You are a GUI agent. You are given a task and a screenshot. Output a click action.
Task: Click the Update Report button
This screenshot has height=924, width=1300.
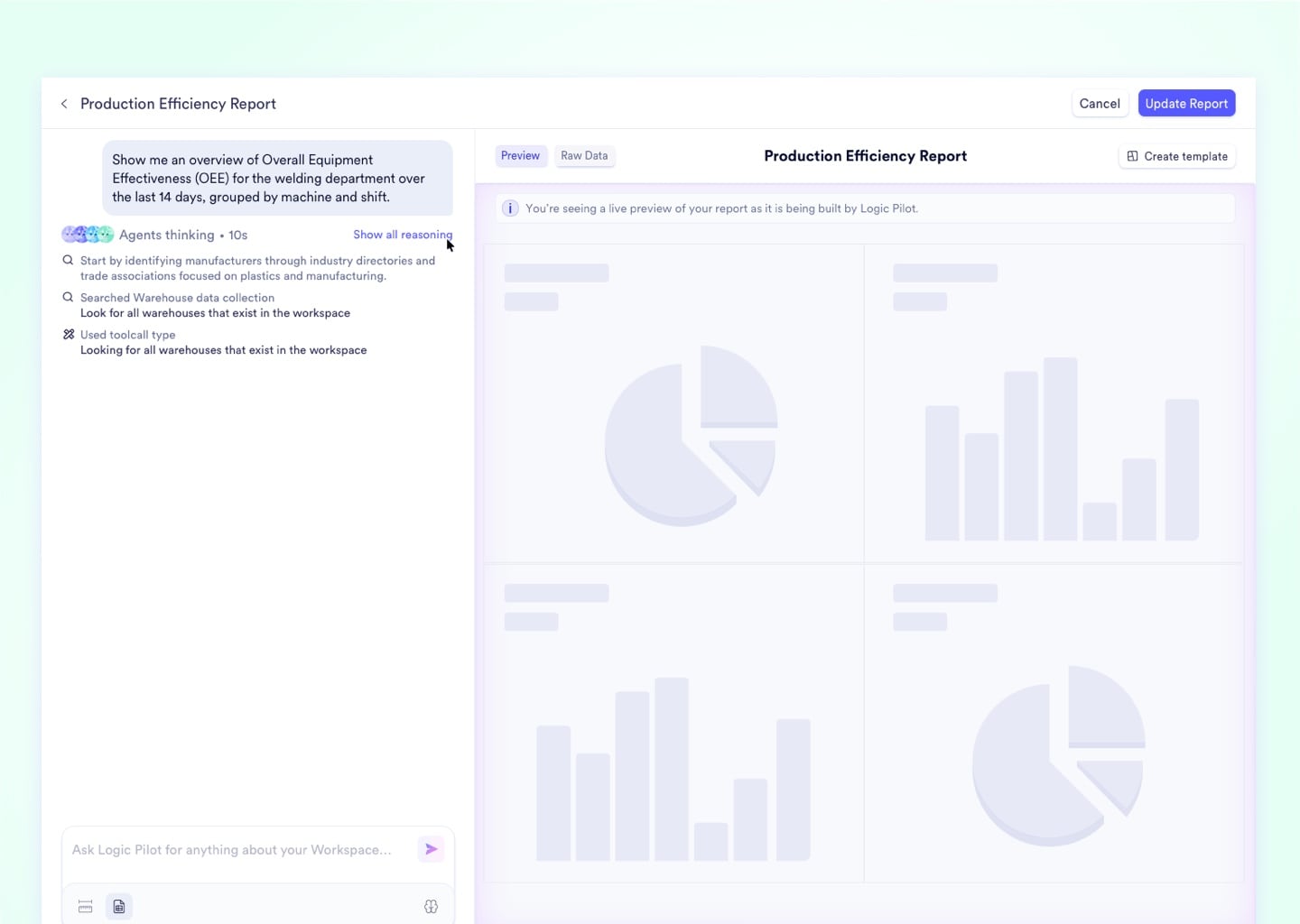(1186, 104)
